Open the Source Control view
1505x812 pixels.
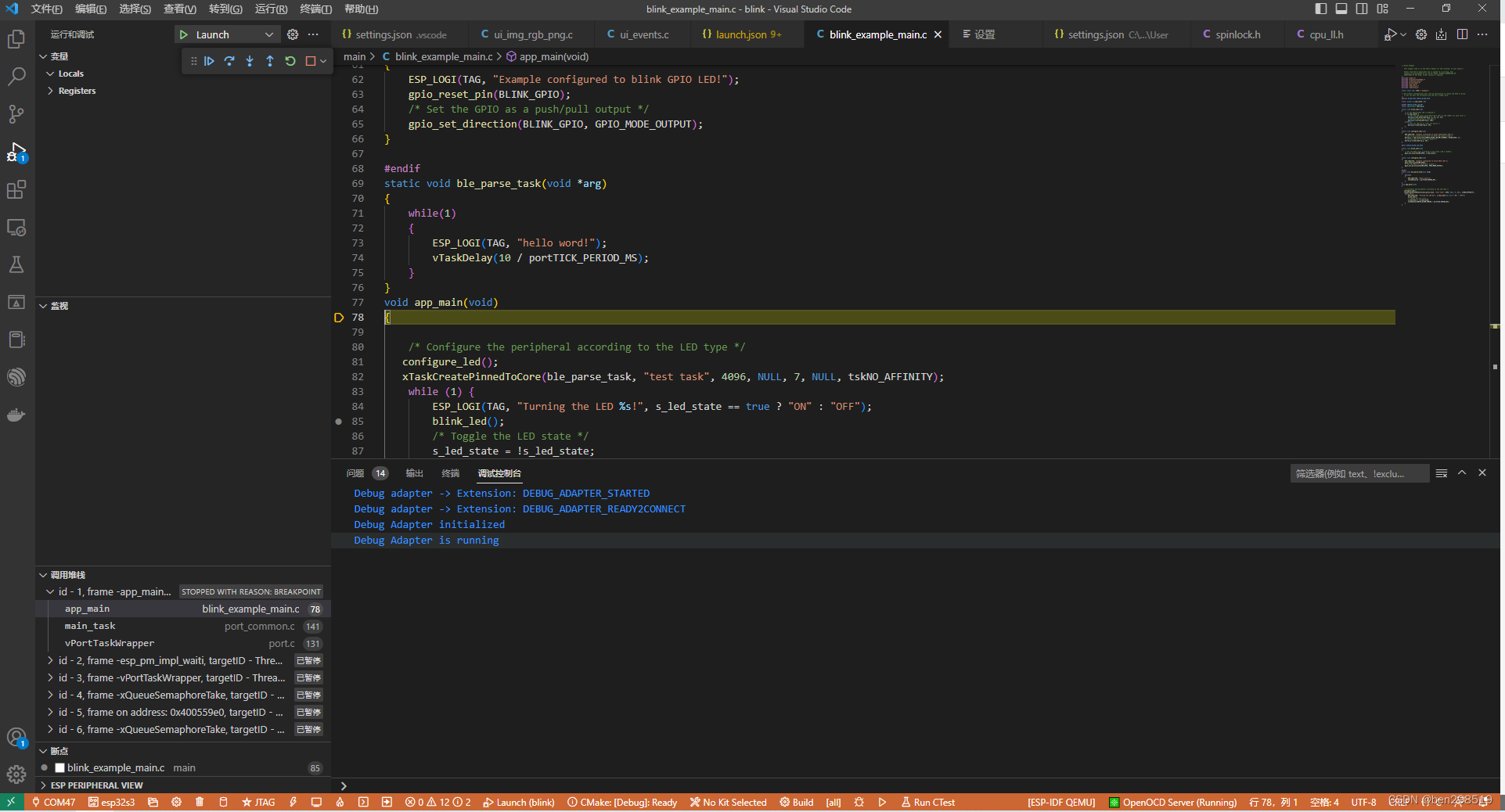(16, 114)
